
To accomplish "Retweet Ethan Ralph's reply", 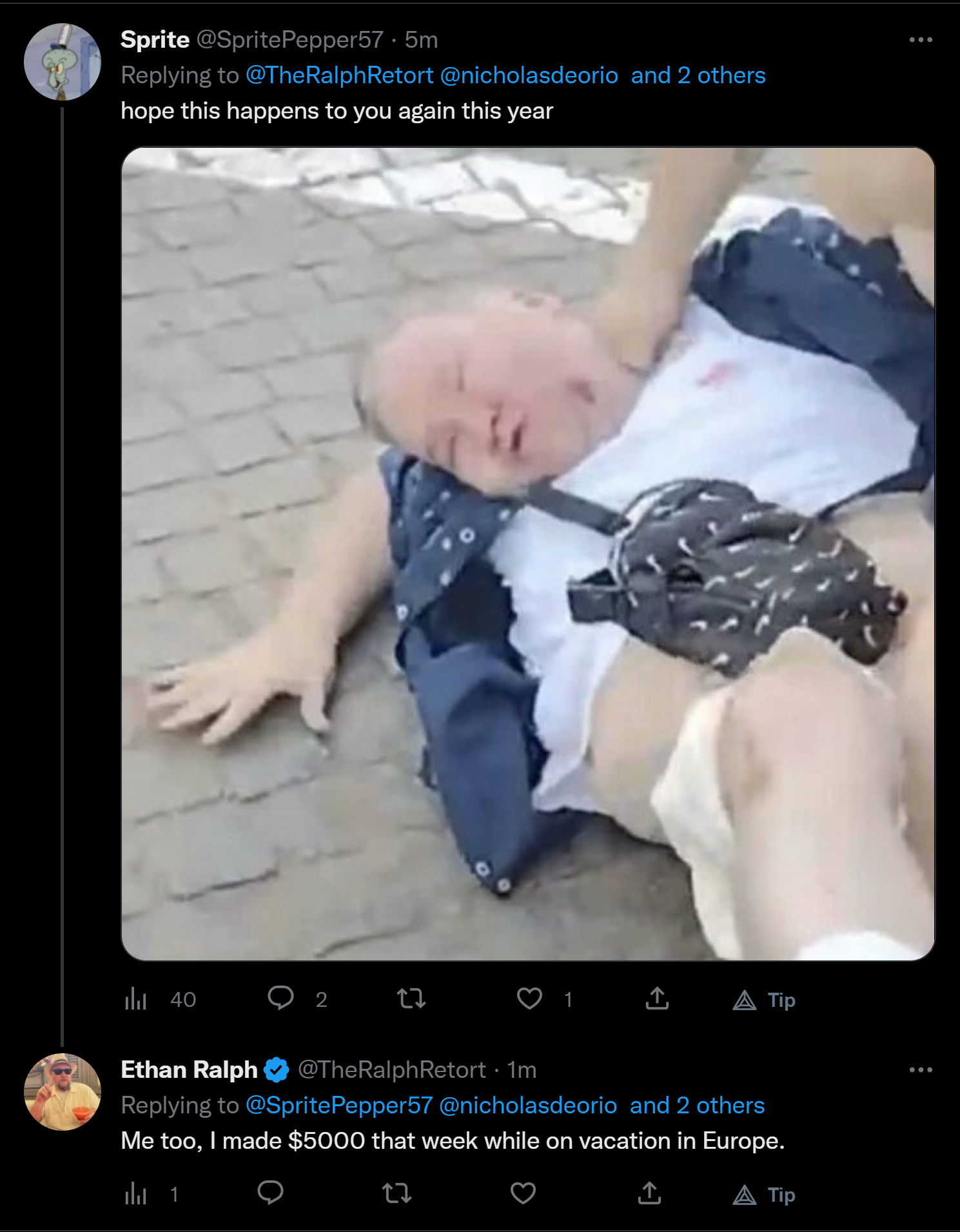I will [x=397, y=1193].
